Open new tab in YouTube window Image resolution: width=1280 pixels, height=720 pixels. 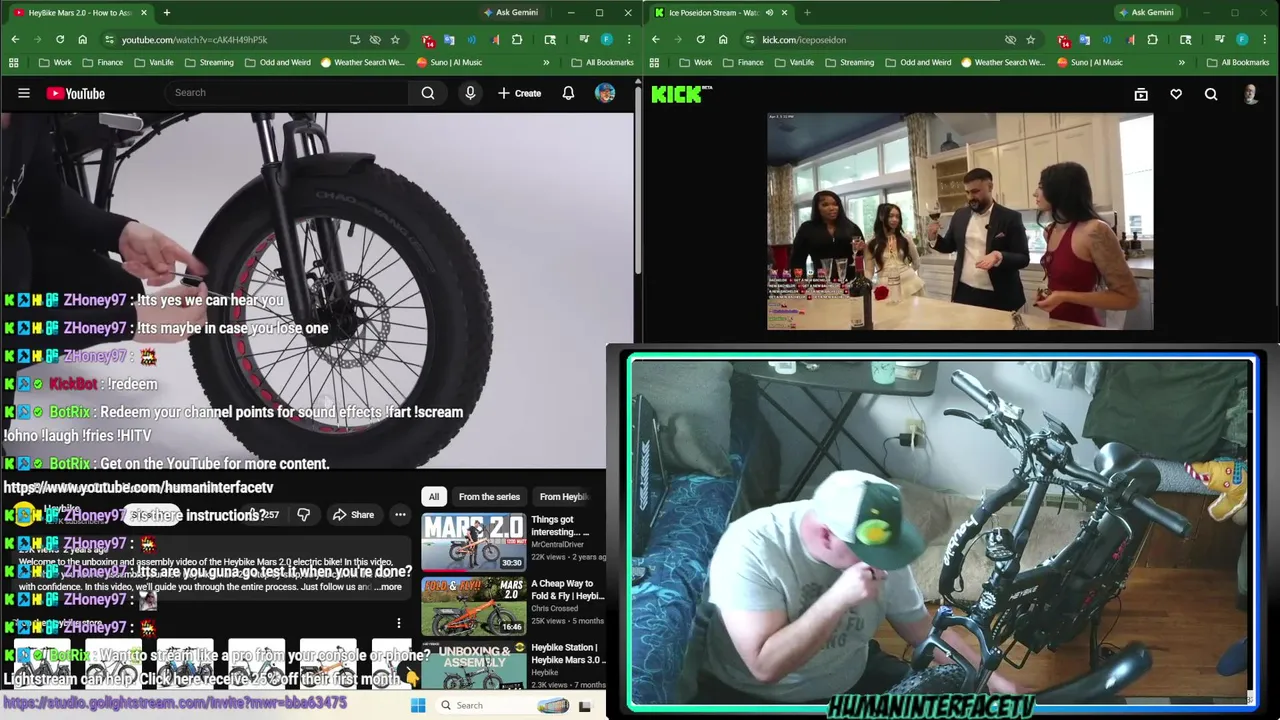coord(167,12)
